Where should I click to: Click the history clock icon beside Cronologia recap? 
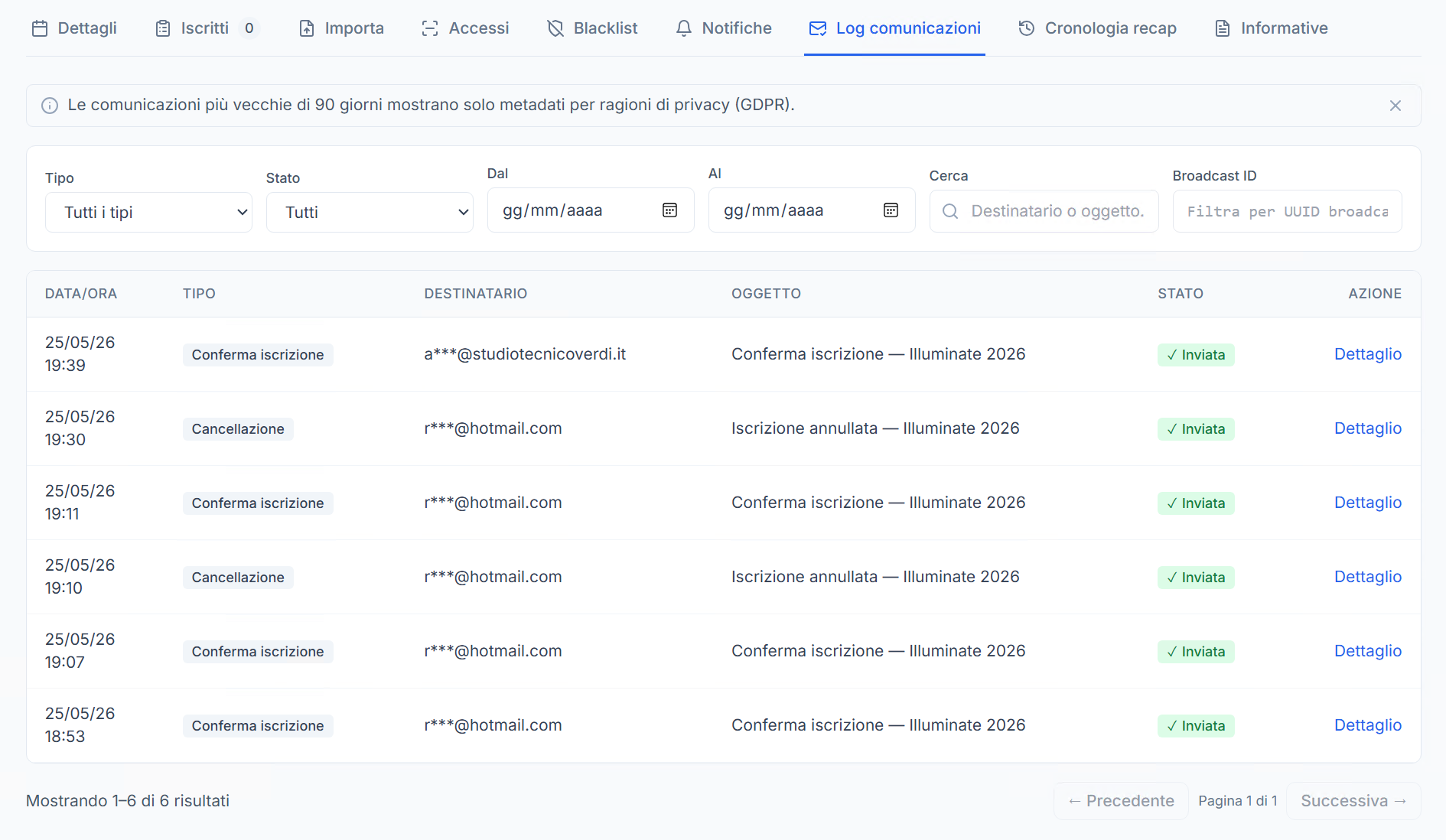1027,28
